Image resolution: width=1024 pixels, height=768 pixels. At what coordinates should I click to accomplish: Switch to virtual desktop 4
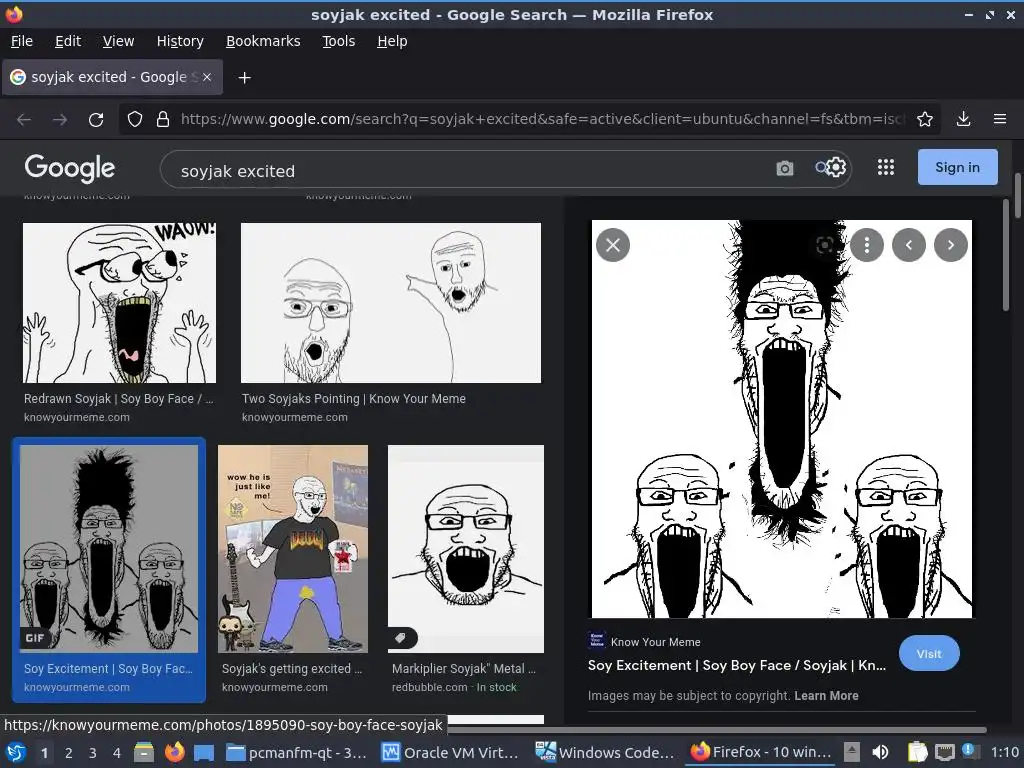point(117,753)
